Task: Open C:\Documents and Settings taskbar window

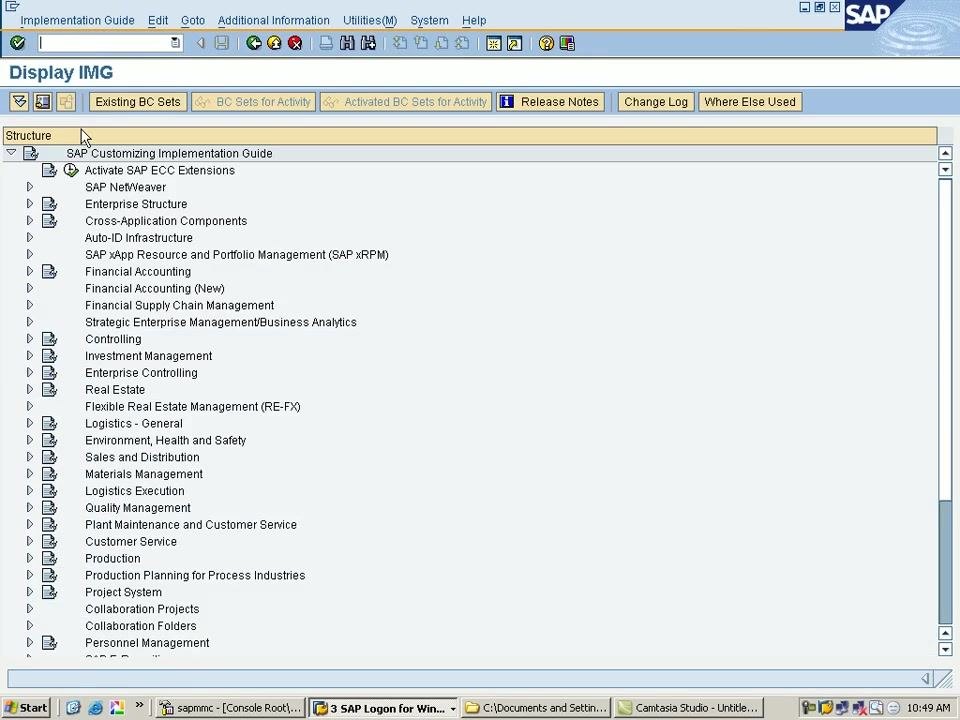Action: (x=536, y=708)
